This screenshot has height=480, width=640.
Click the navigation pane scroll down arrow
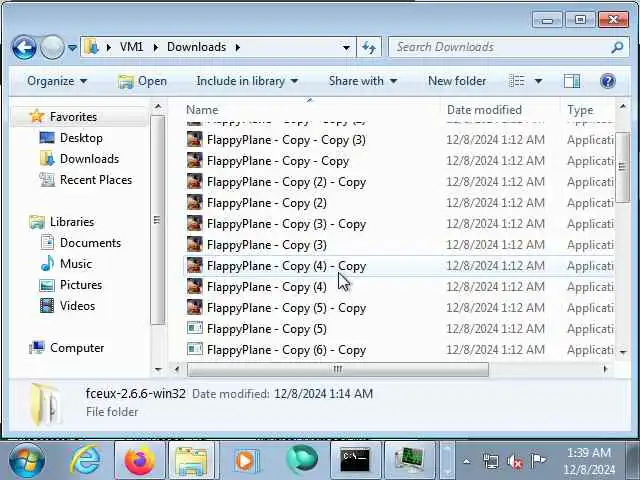158,370
